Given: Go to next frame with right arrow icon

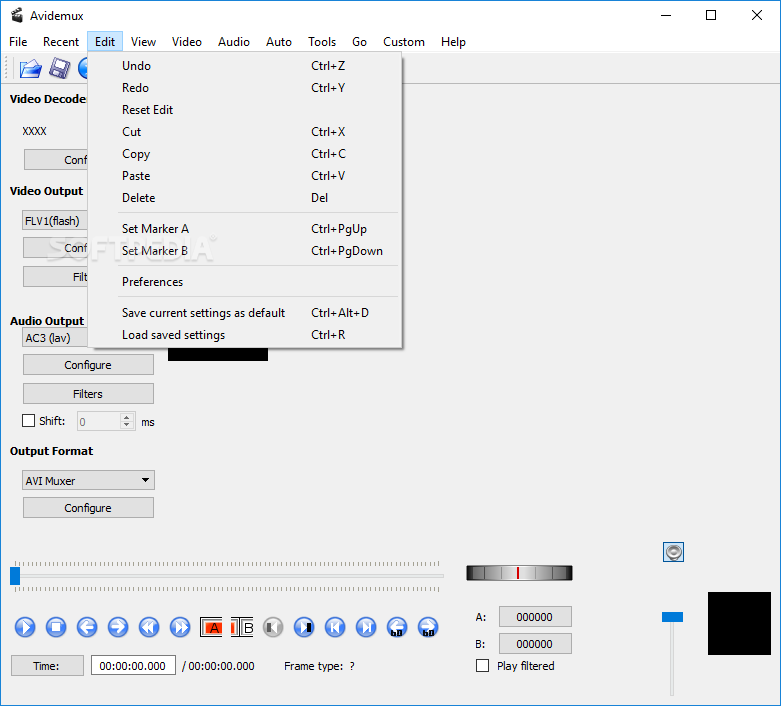Looking at the screenshot, I should pos(118,627).
